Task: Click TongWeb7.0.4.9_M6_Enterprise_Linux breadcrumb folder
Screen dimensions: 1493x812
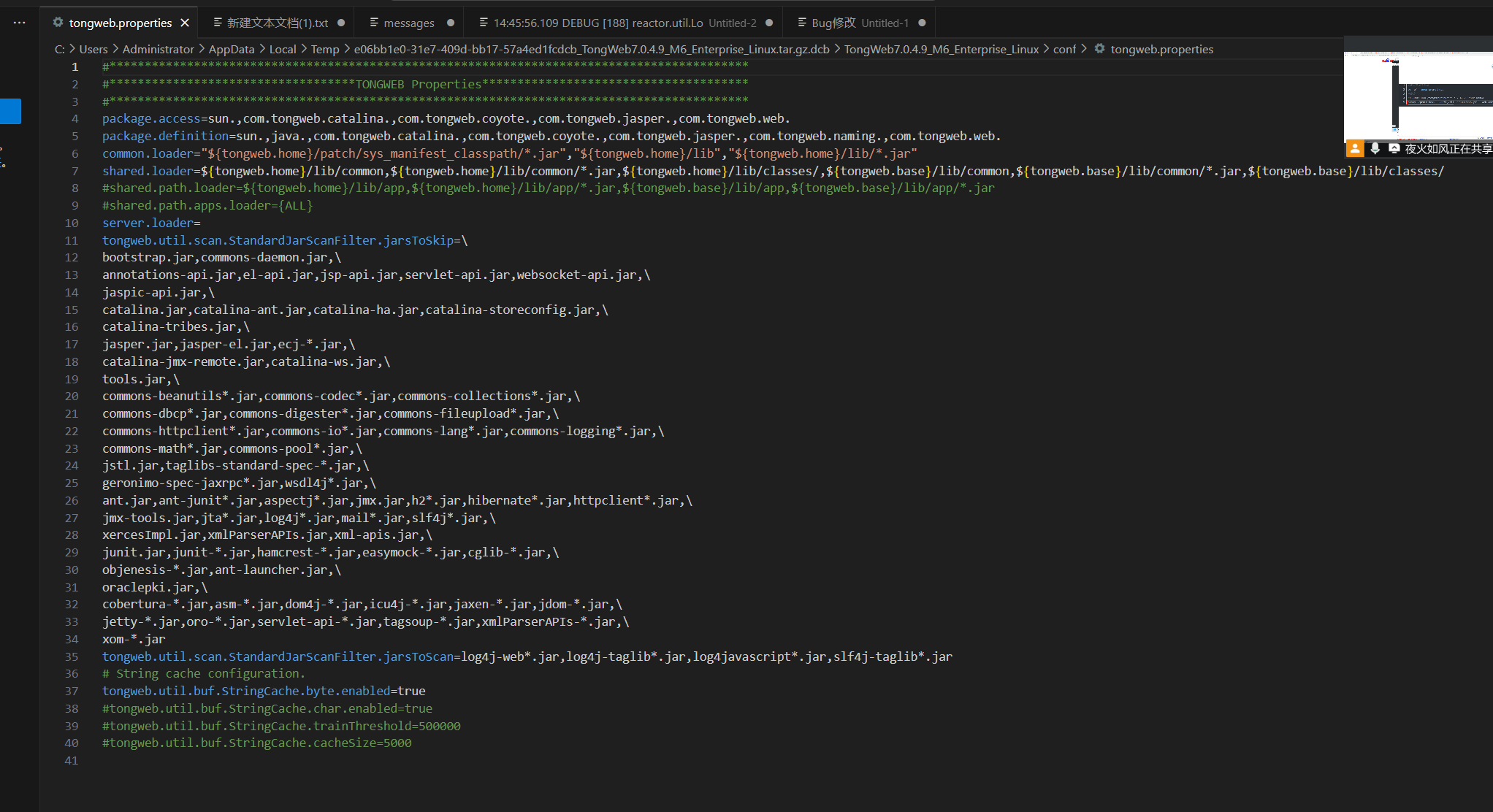Action: 941,49
